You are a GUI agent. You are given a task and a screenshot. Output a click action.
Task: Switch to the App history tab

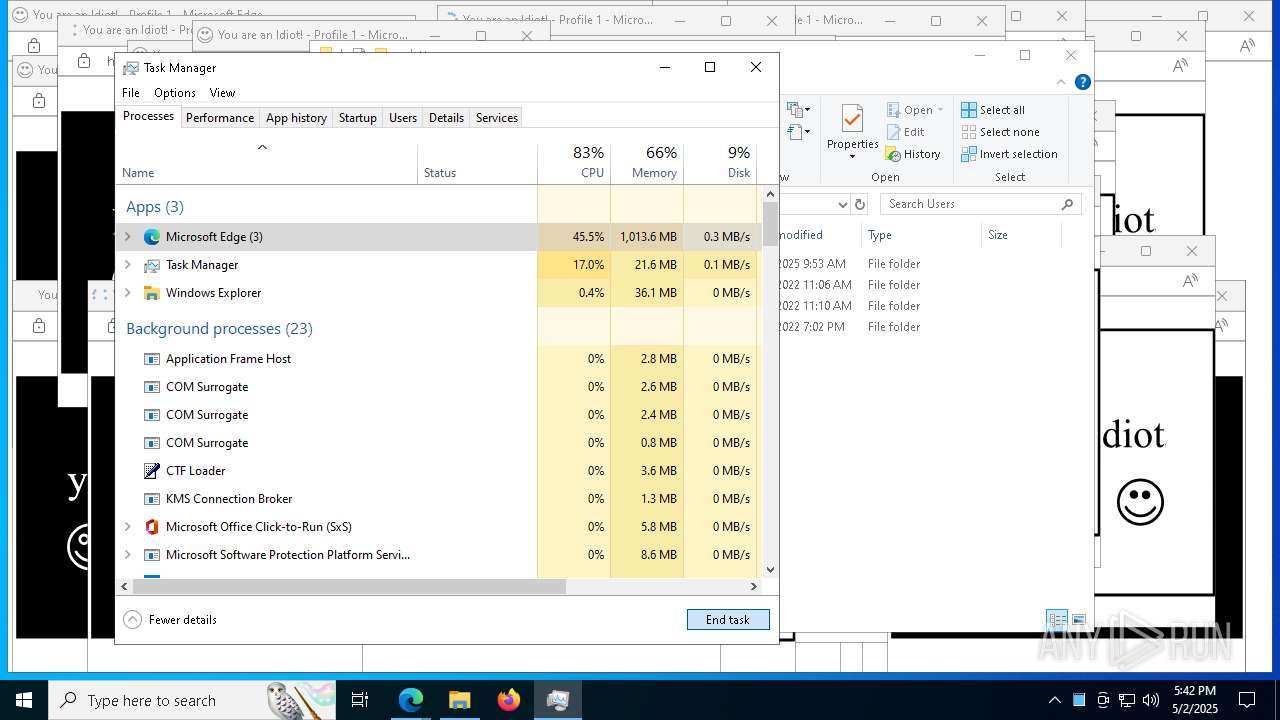(x=296, y=118)
